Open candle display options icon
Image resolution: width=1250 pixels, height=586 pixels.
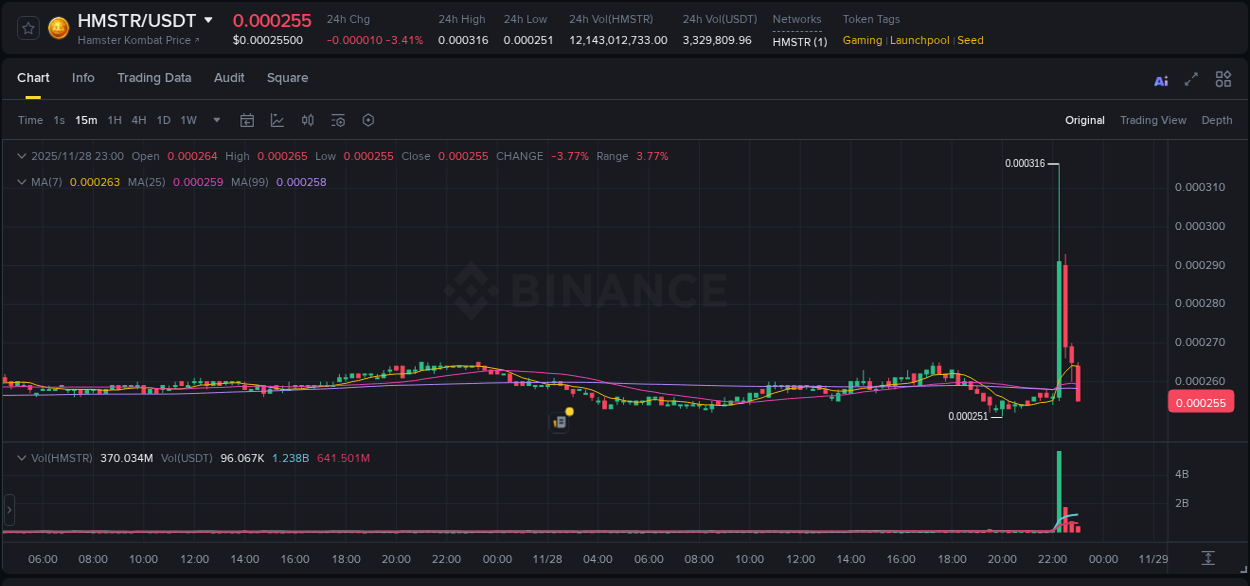click(x=307, y=120)
